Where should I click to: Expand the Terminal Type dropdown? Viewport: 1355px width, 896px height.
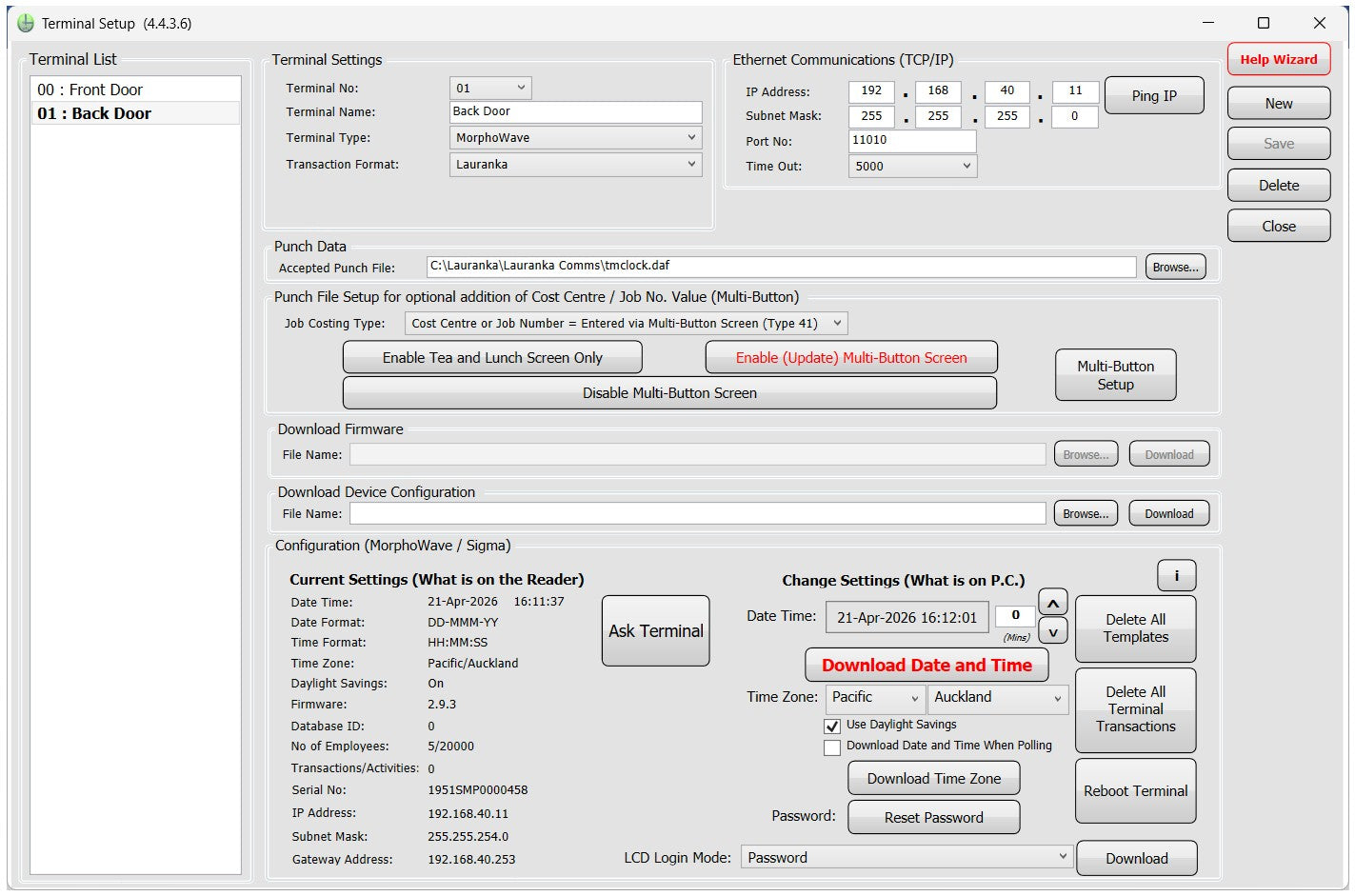(x=576, y=138)
